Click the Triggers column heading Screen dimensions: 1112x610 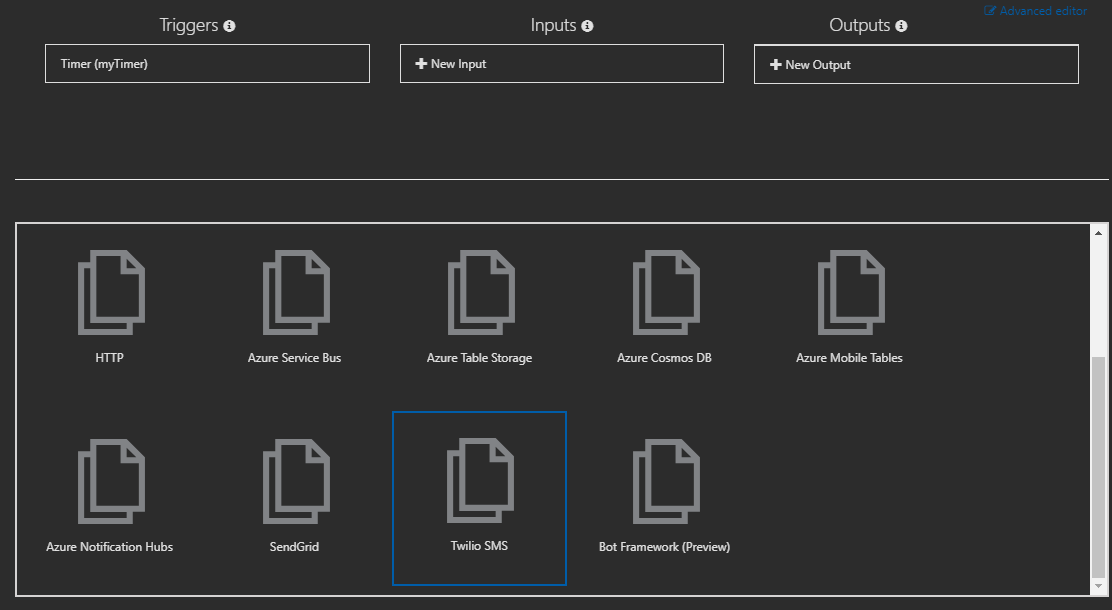[x=189, y=26]
